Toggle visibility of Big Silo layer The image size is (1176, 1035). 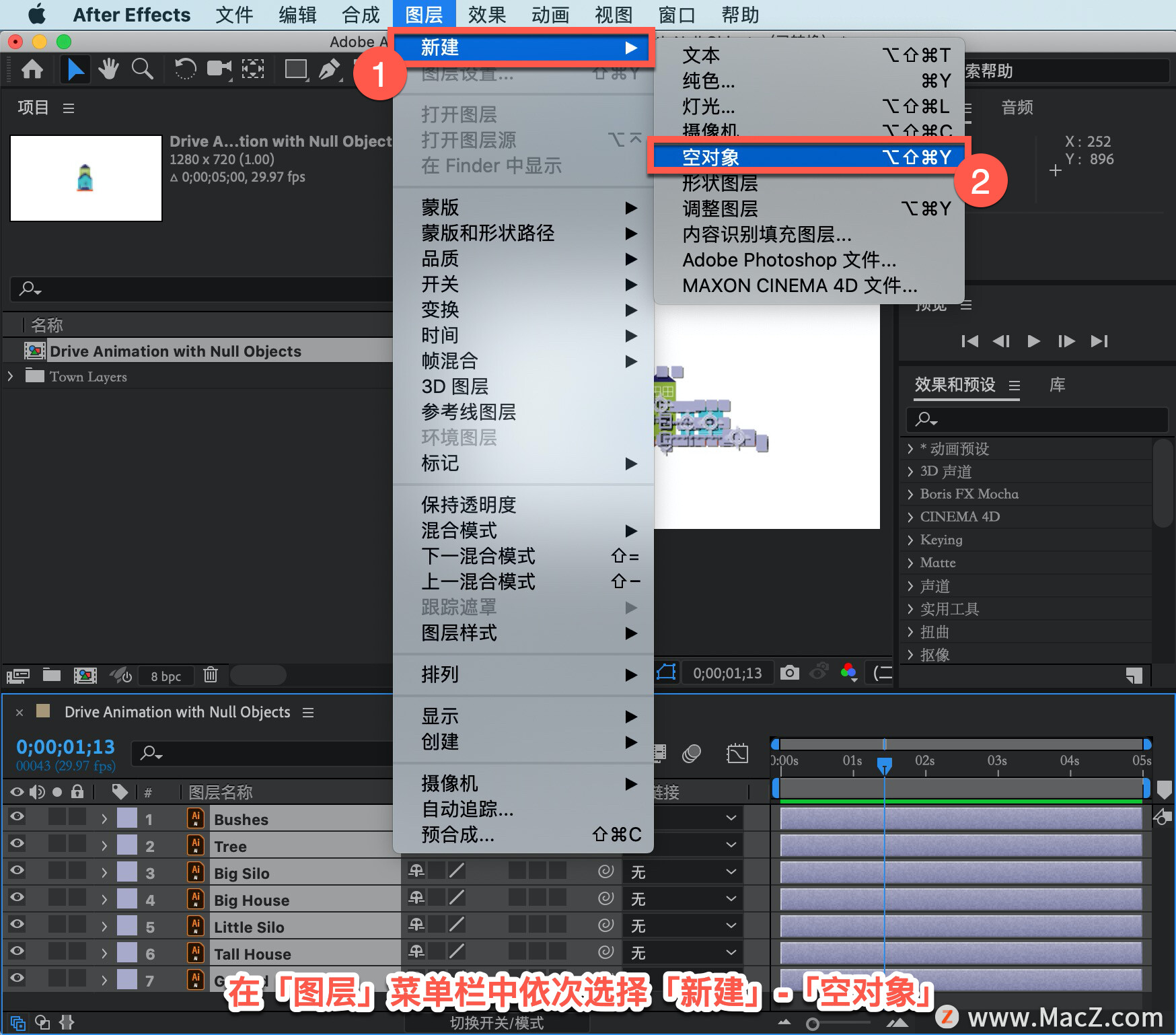click(x=17, y=871)
